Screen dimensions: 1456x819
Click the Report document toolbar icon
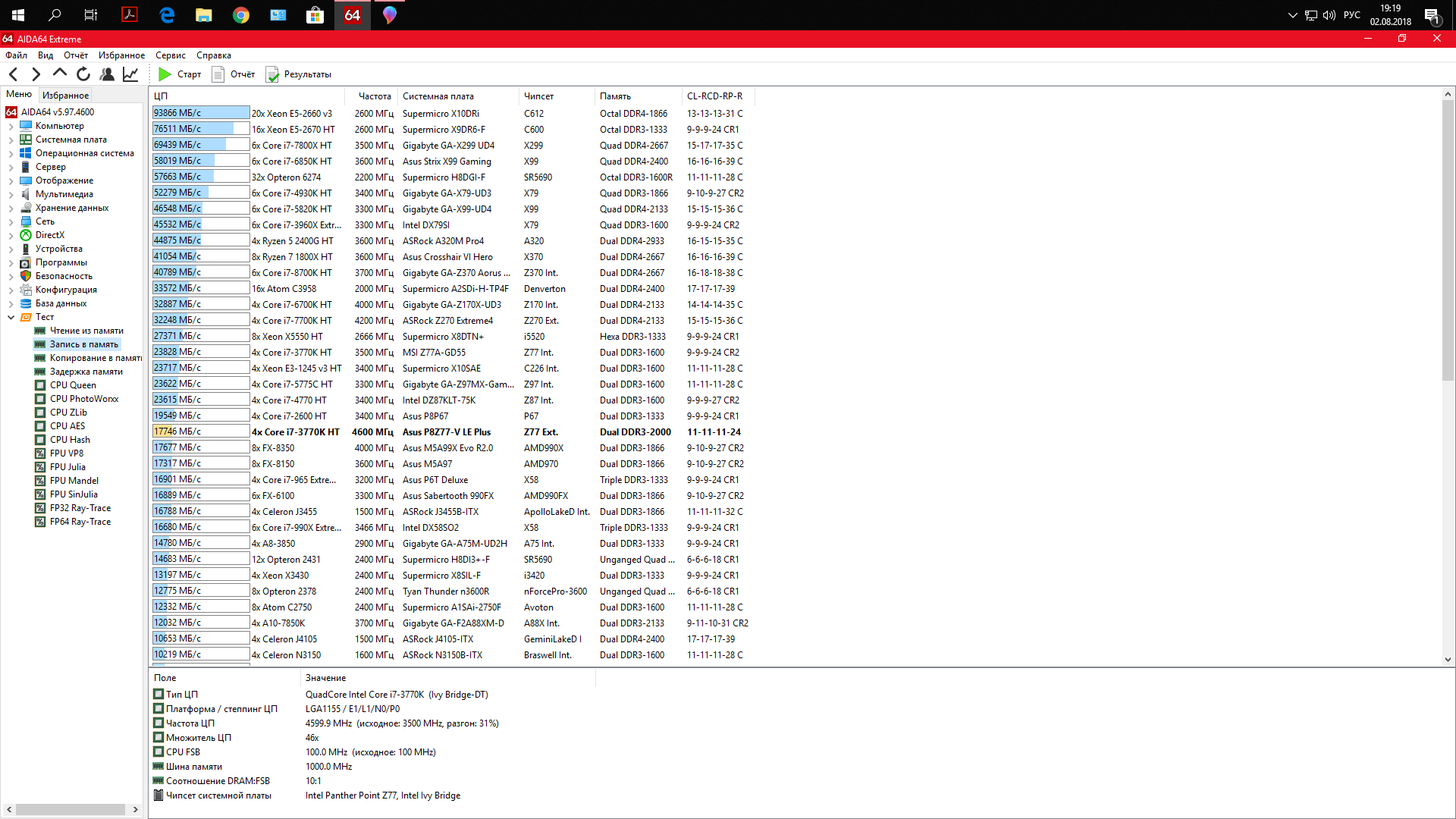(x=218, y=74)
